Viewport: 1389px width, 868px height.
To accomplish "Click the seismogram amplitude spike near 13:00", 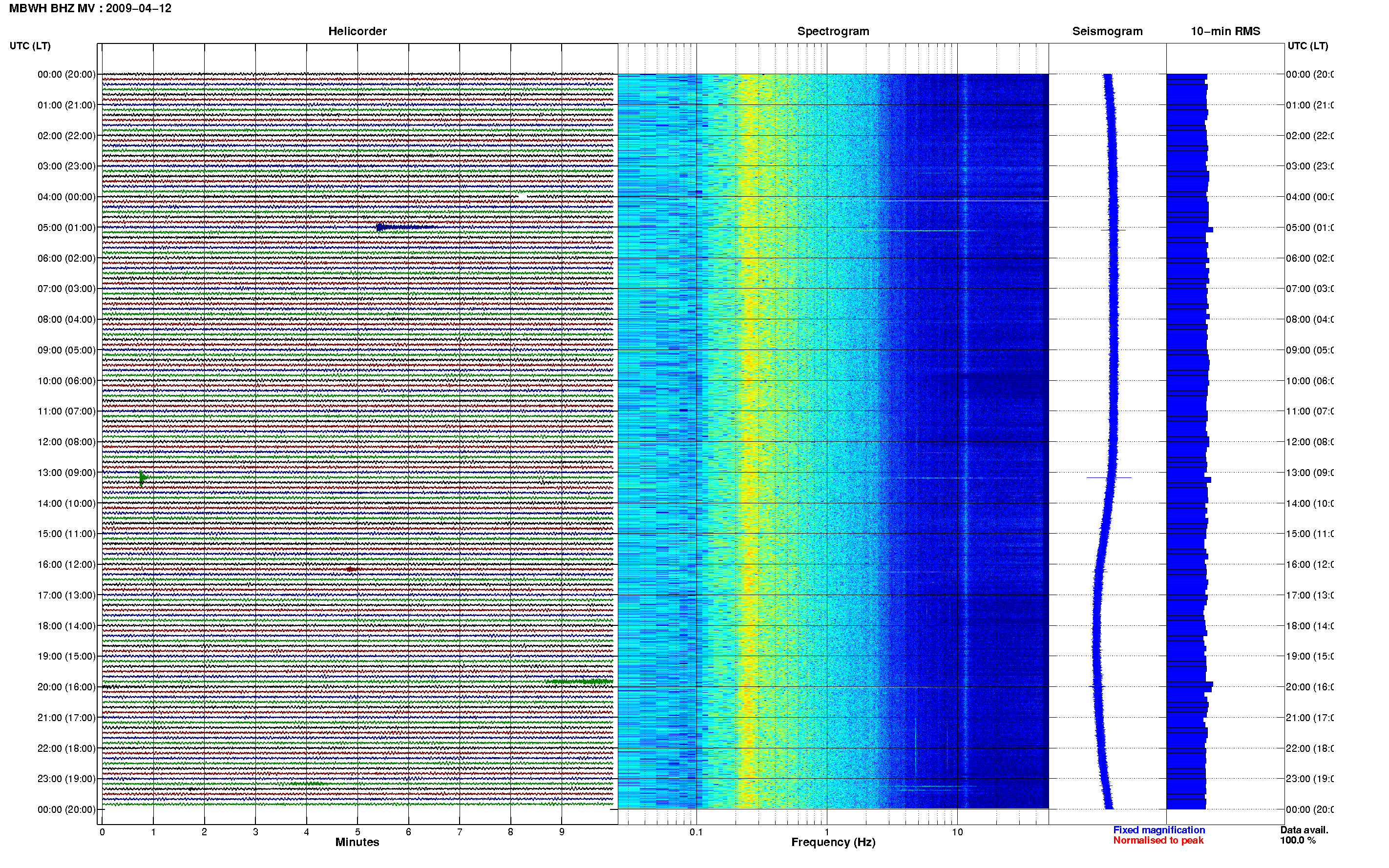I will [1109, 477].
